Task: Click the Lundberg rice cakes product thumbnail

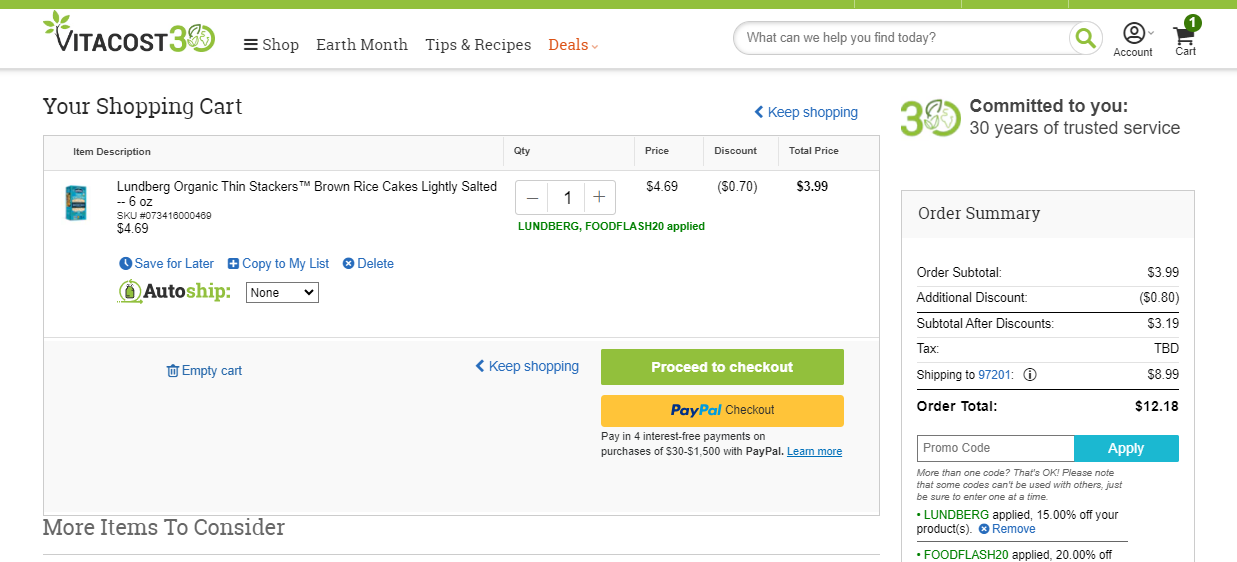Action: [76, 203]
